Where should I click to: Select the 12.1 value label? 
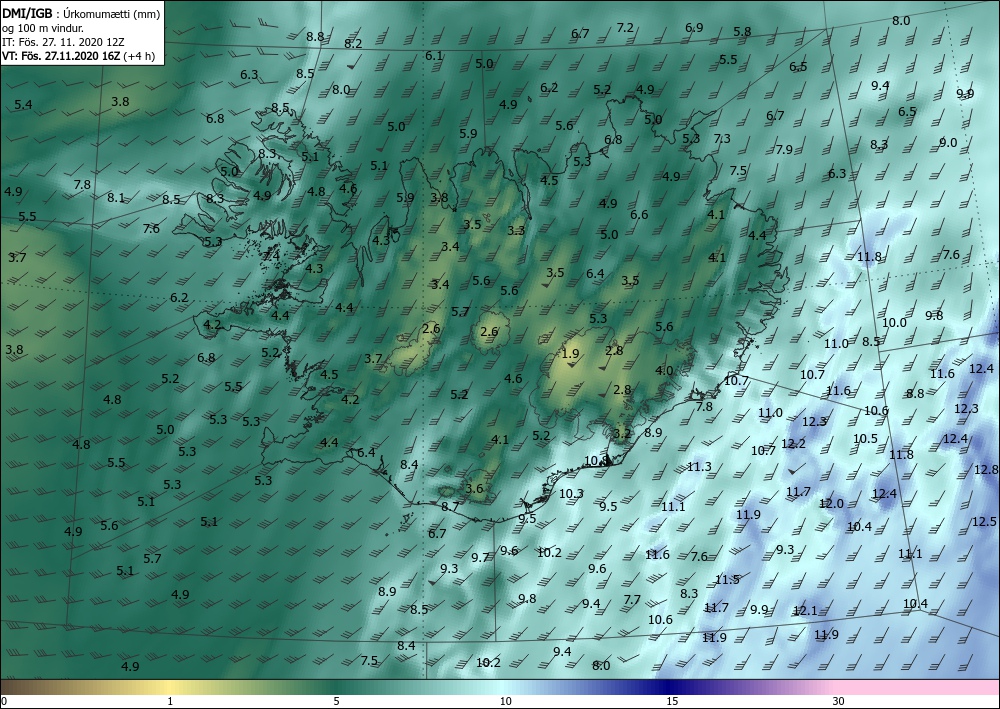[805, 611]
